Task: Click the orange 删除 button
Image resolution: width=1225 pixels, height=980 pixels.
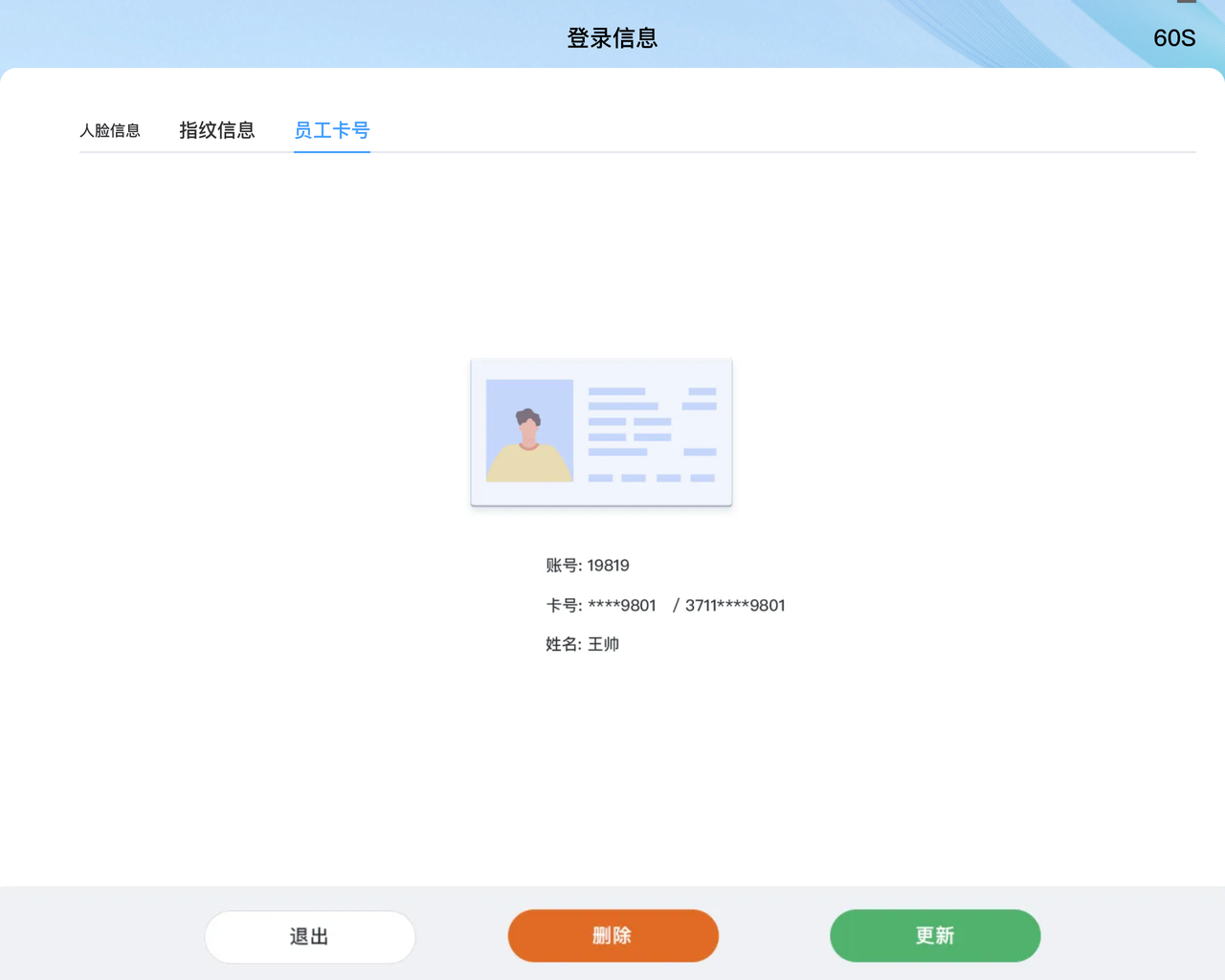Action: coord(612,935)
